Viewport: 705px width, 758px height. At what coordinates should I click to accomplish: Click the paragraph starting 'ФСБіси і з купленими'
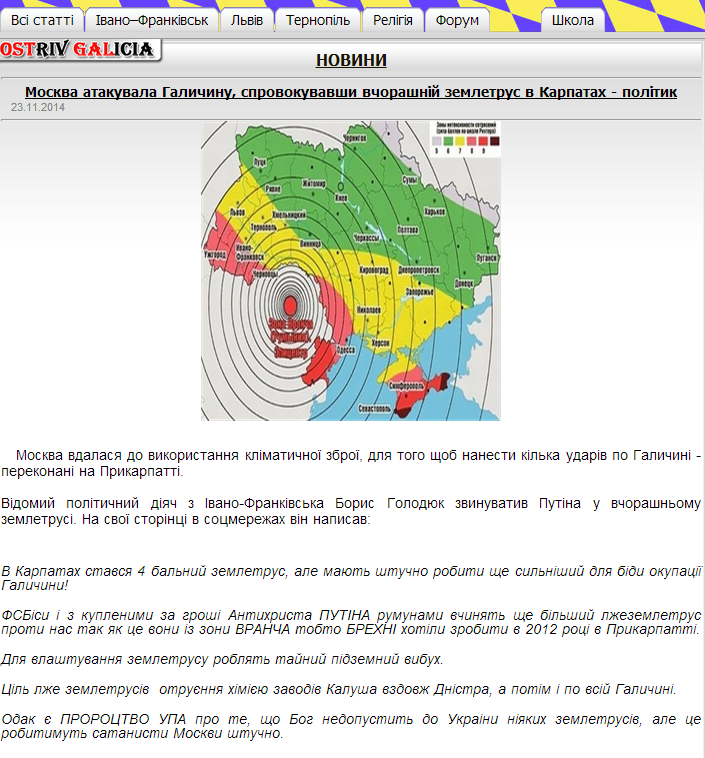click(351, 622)
